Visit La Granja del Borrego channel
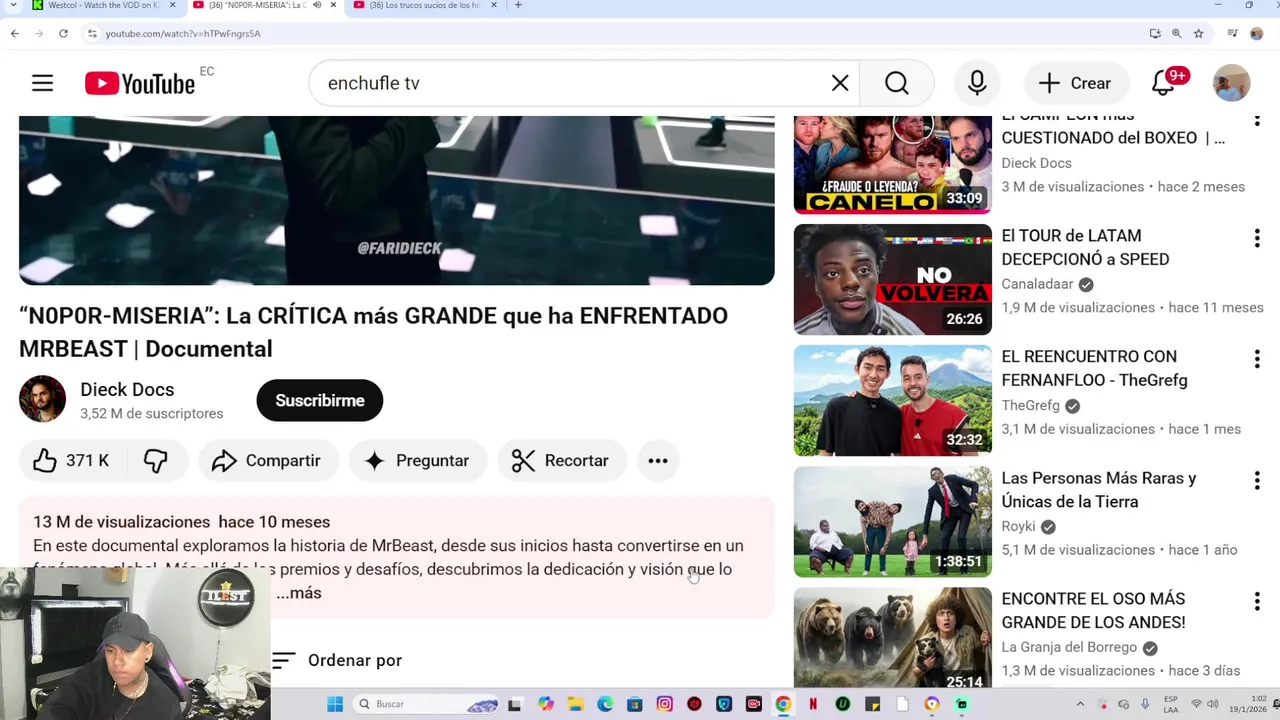 pos(1069,647)
